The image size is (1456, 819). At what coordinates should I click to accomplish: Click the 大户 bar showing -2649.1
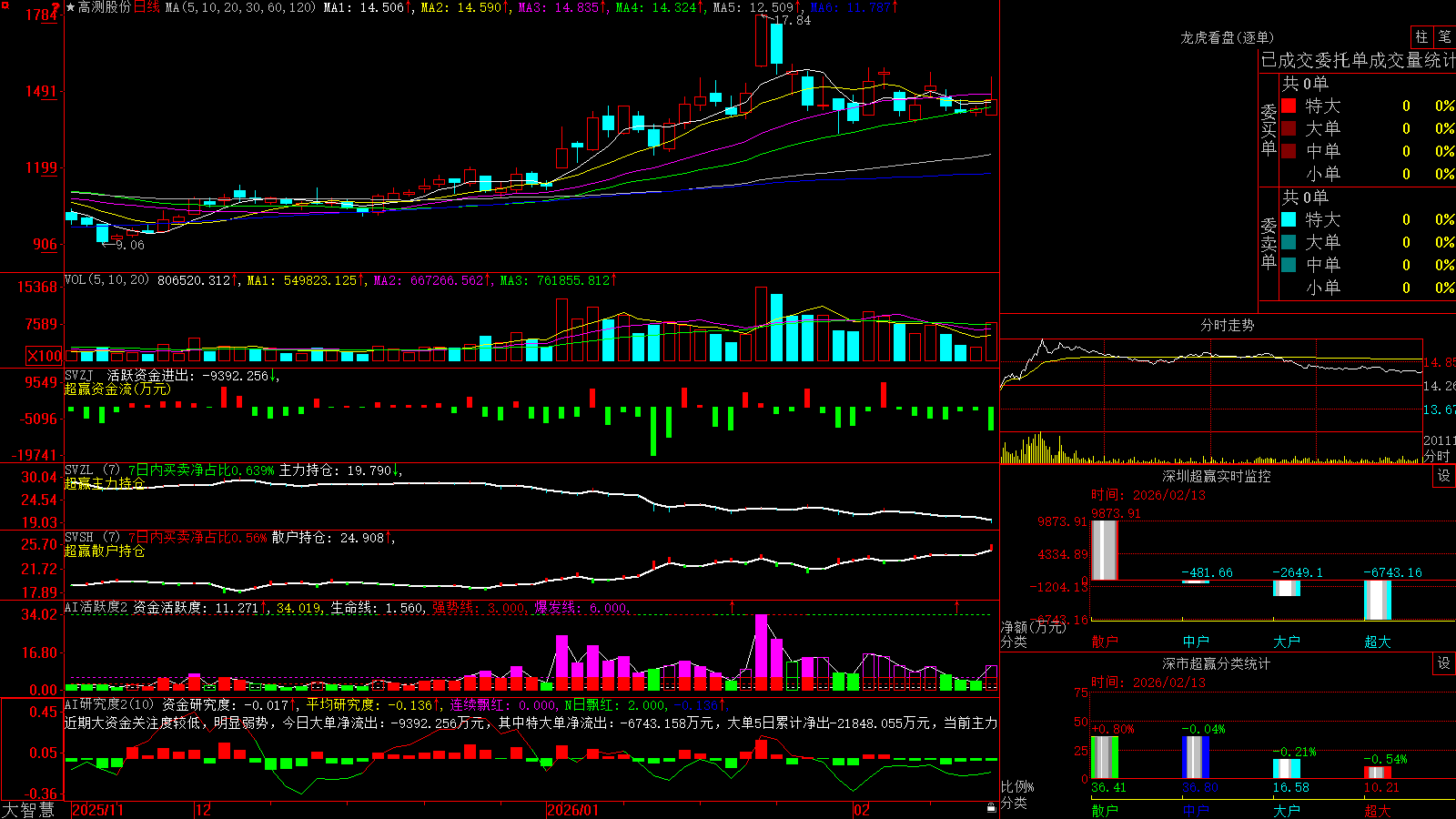pos(1287,588)
